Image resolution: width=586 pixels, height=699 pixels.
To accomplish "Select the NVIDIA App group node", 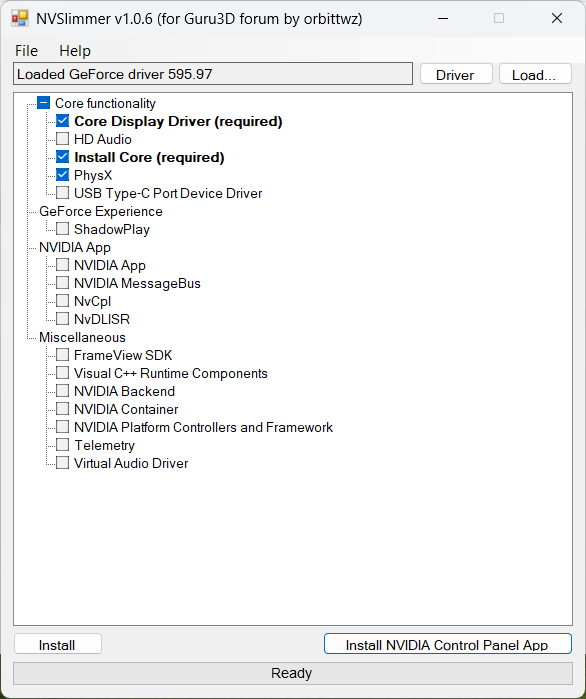I will pyautogui.click(x=75, y=247).
